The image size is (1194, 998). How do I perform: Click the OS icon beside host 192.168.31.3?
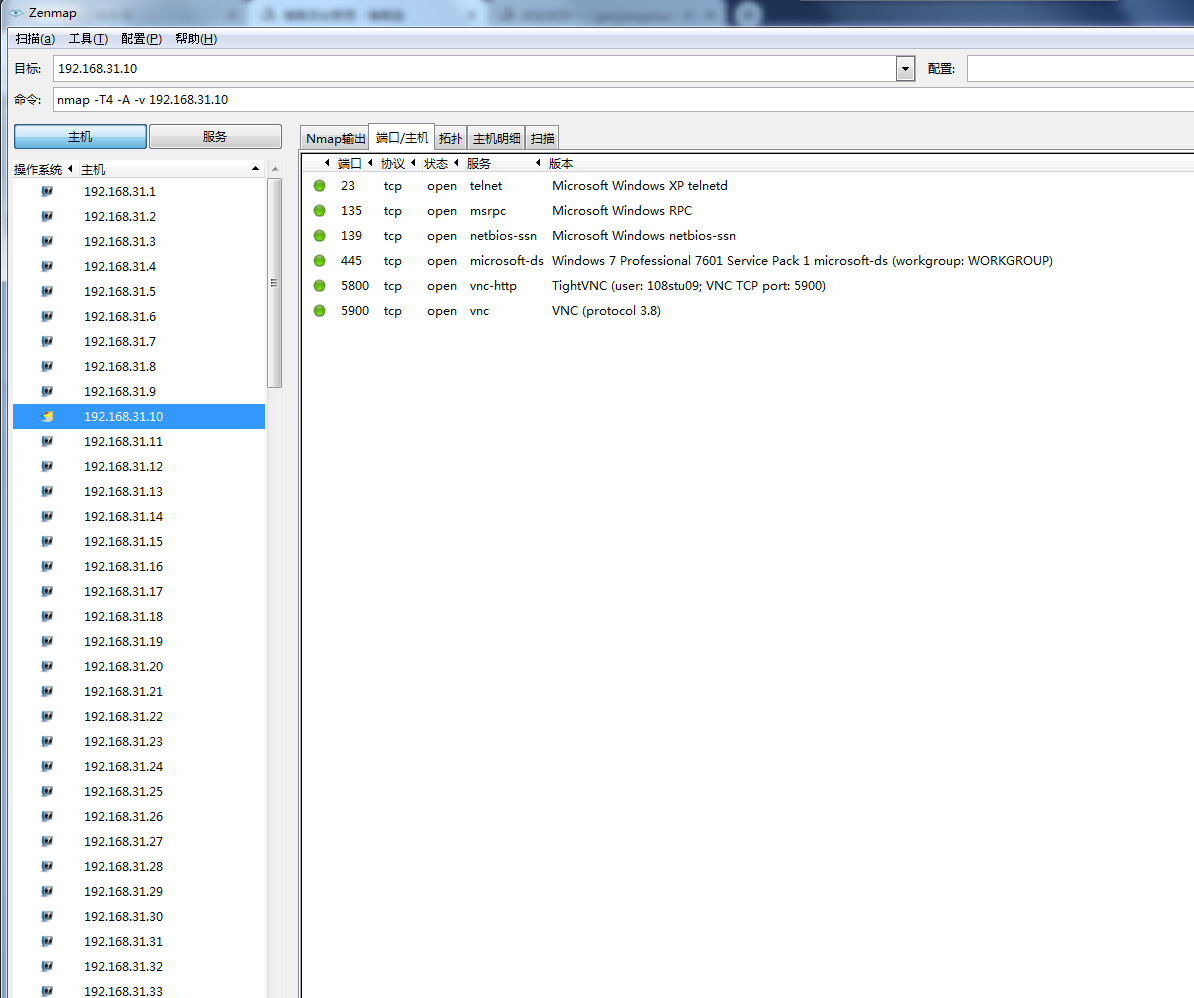(47, 241)
